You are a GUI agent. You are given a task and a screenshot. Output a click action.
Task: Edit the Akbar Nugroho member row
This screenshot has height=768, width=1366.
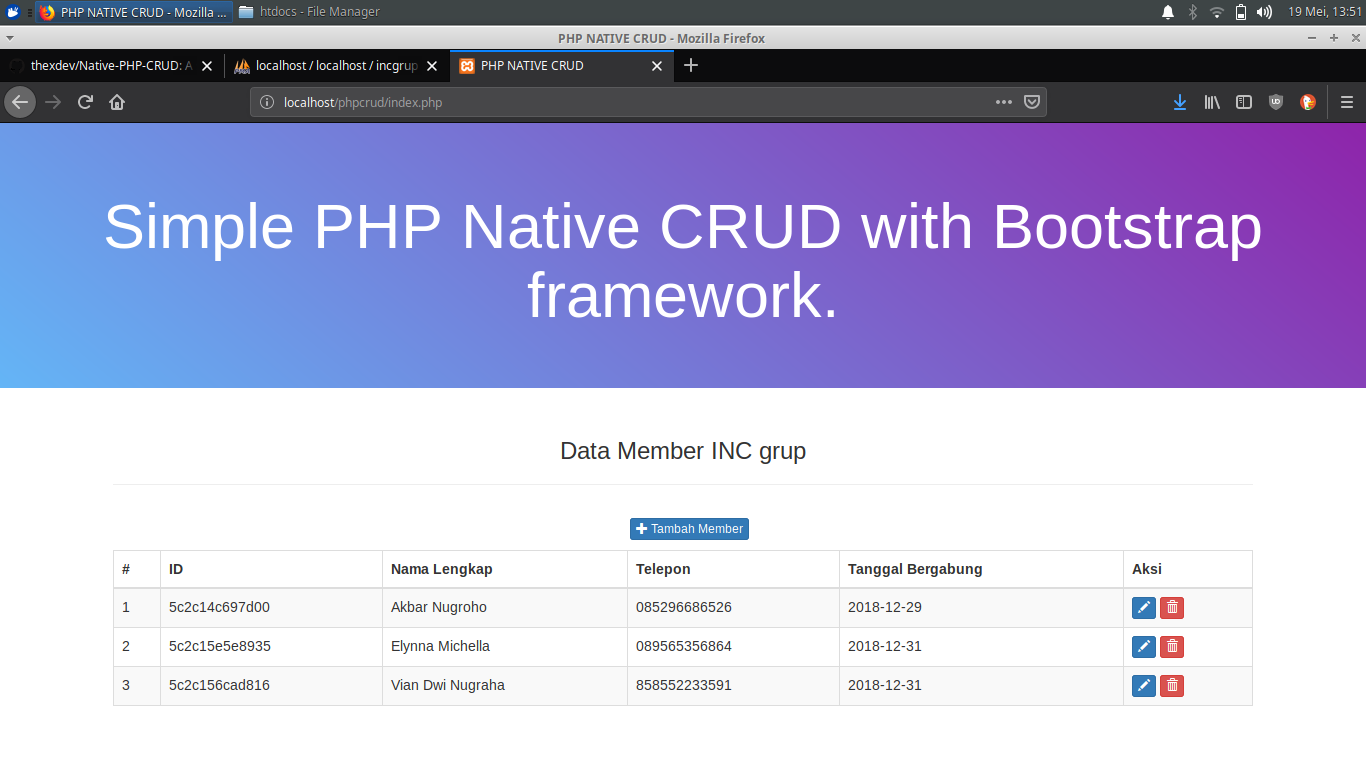(1143, 608)
